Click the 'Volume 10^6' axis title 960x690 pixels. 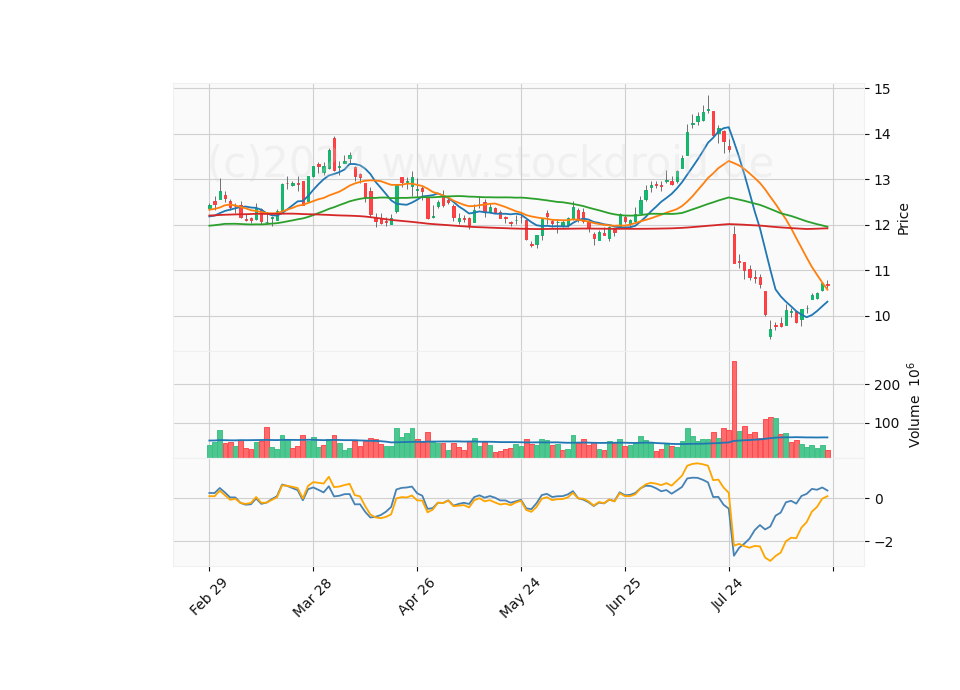(913, 405)
